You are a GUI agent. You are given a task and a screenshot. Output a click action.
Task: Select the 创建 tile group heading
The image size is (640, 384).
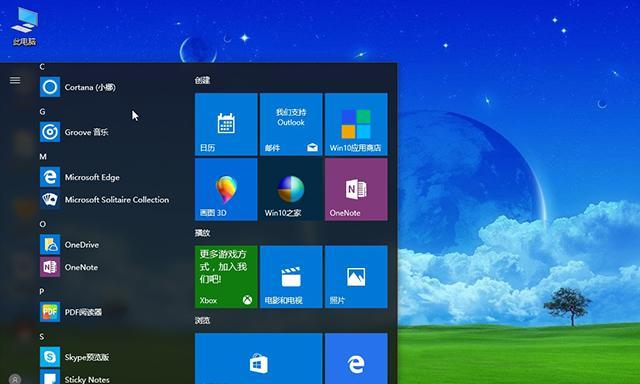(202, 80)
